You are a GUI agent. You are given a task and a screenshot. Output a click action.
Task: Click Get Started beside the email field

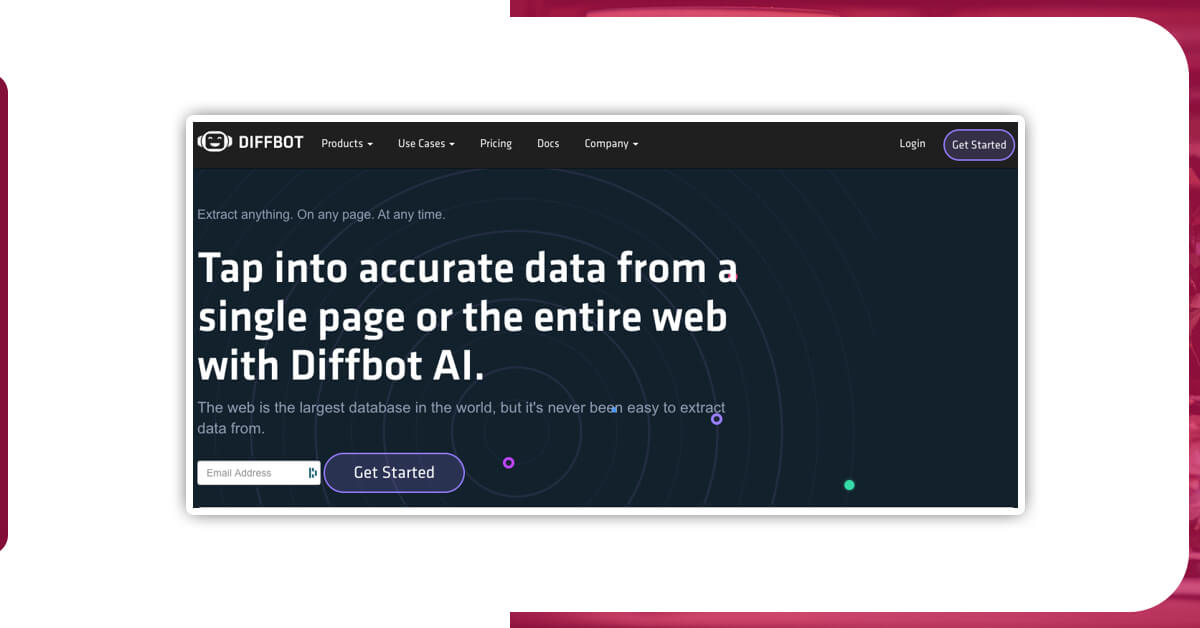[394, 473]
